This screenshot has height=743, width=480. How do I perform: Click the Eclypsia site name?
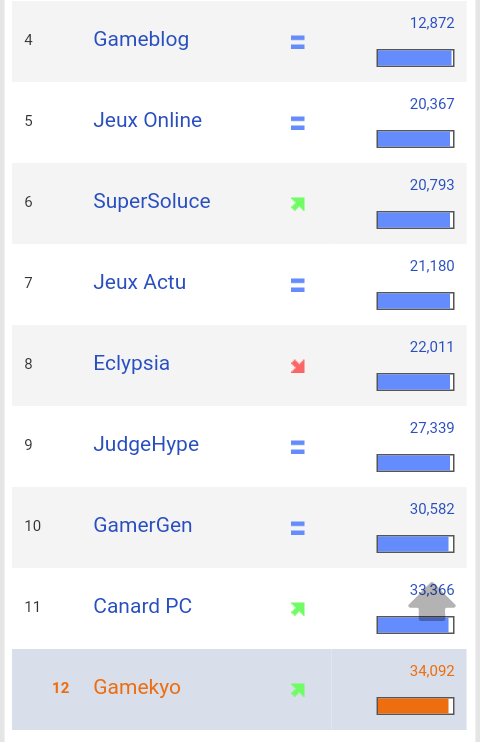click(131, 363)
